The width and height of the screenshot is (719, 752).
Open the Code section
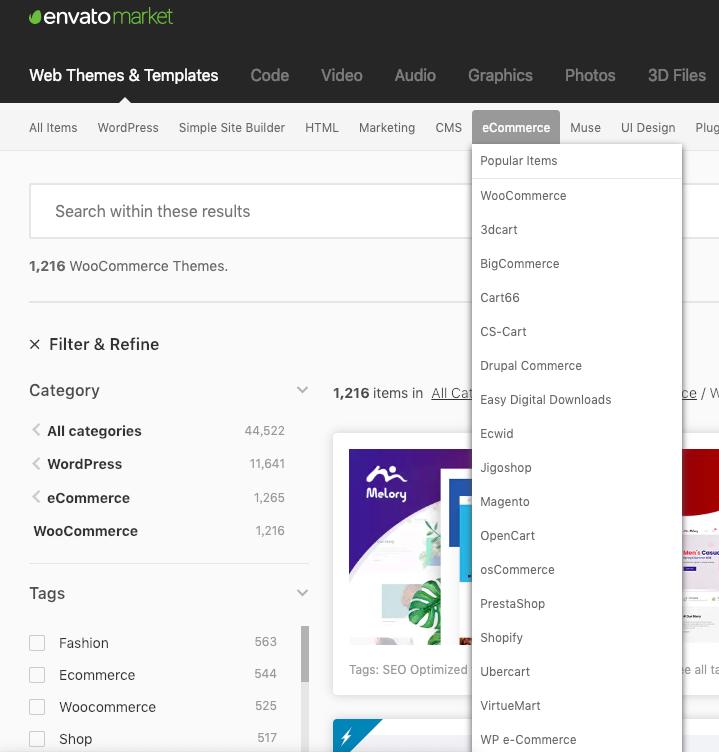point(270,75)
